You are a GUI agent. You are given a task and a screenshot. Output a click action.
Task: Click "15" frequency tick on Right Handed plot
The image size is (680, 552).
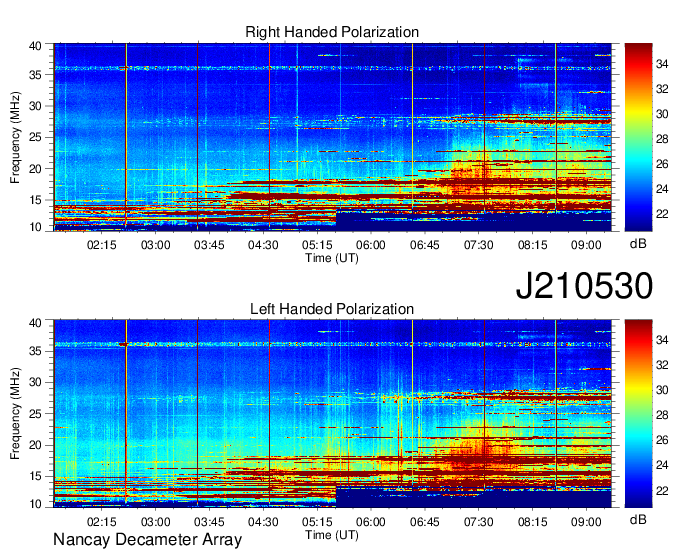(35, 200)
